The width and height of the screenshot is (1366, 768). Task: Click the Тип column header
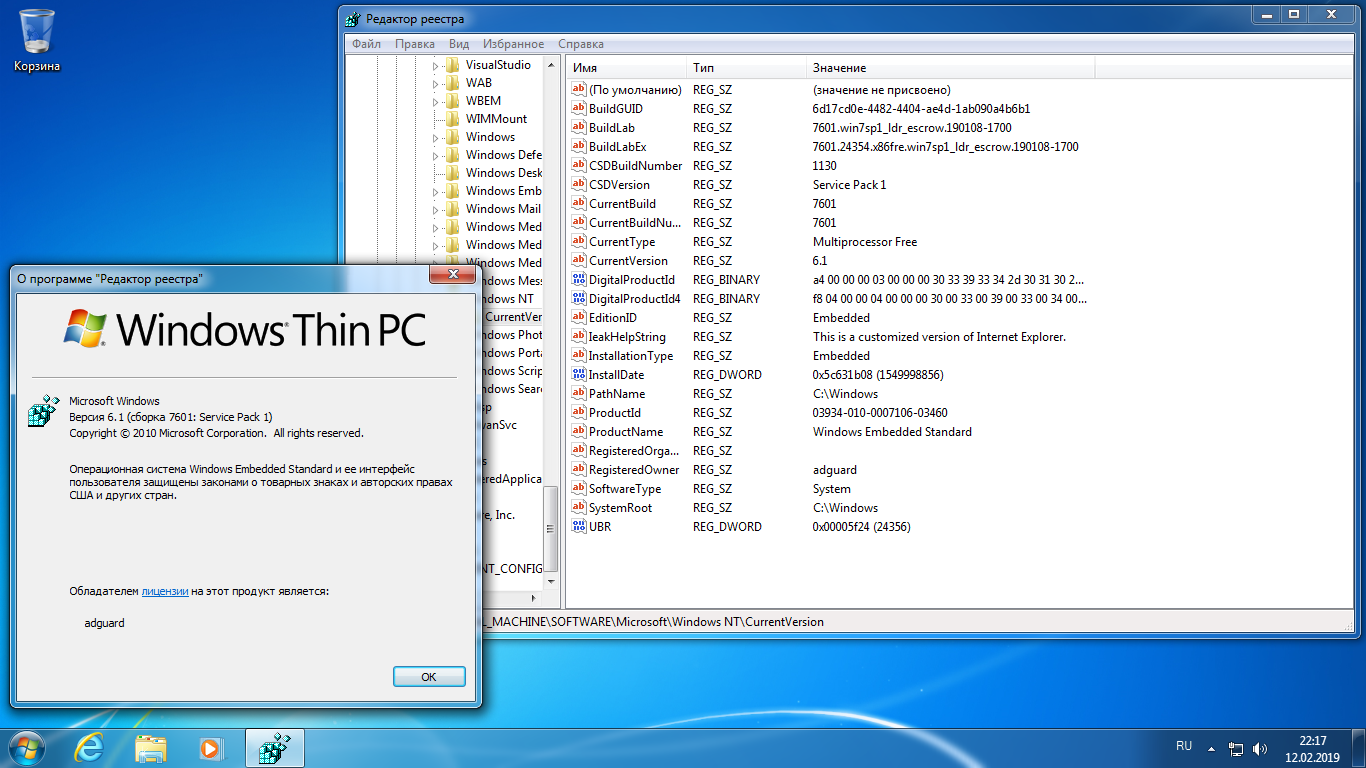click(x=746, y=68)
